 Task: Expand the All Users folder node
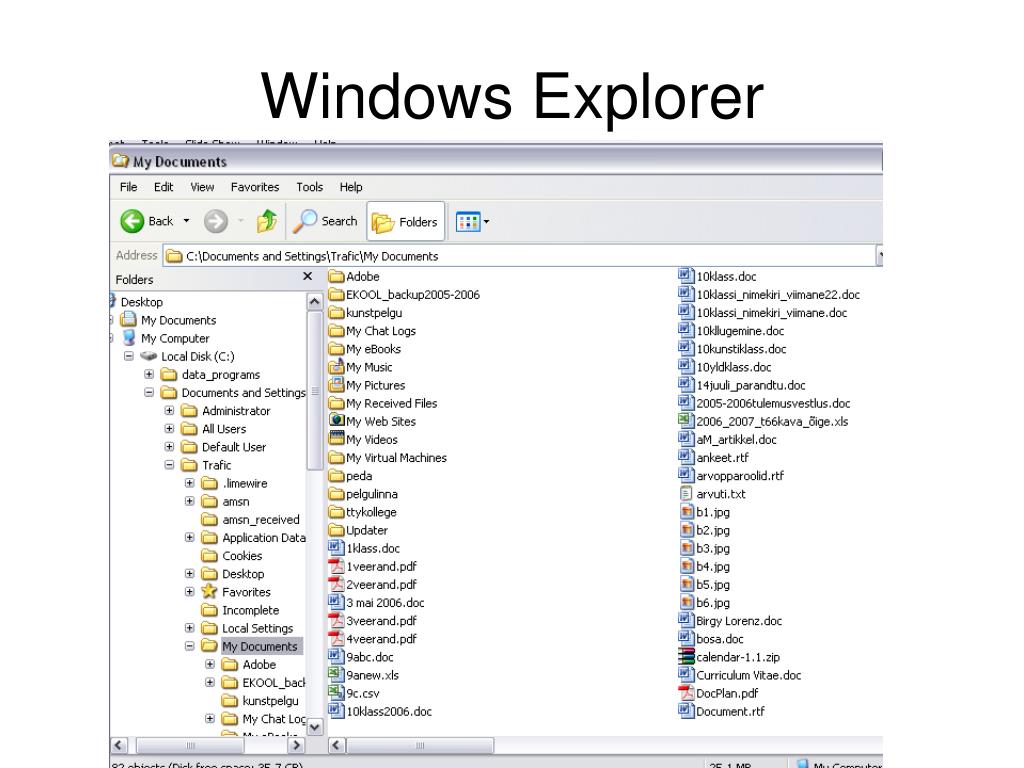(x=169, y=429)
